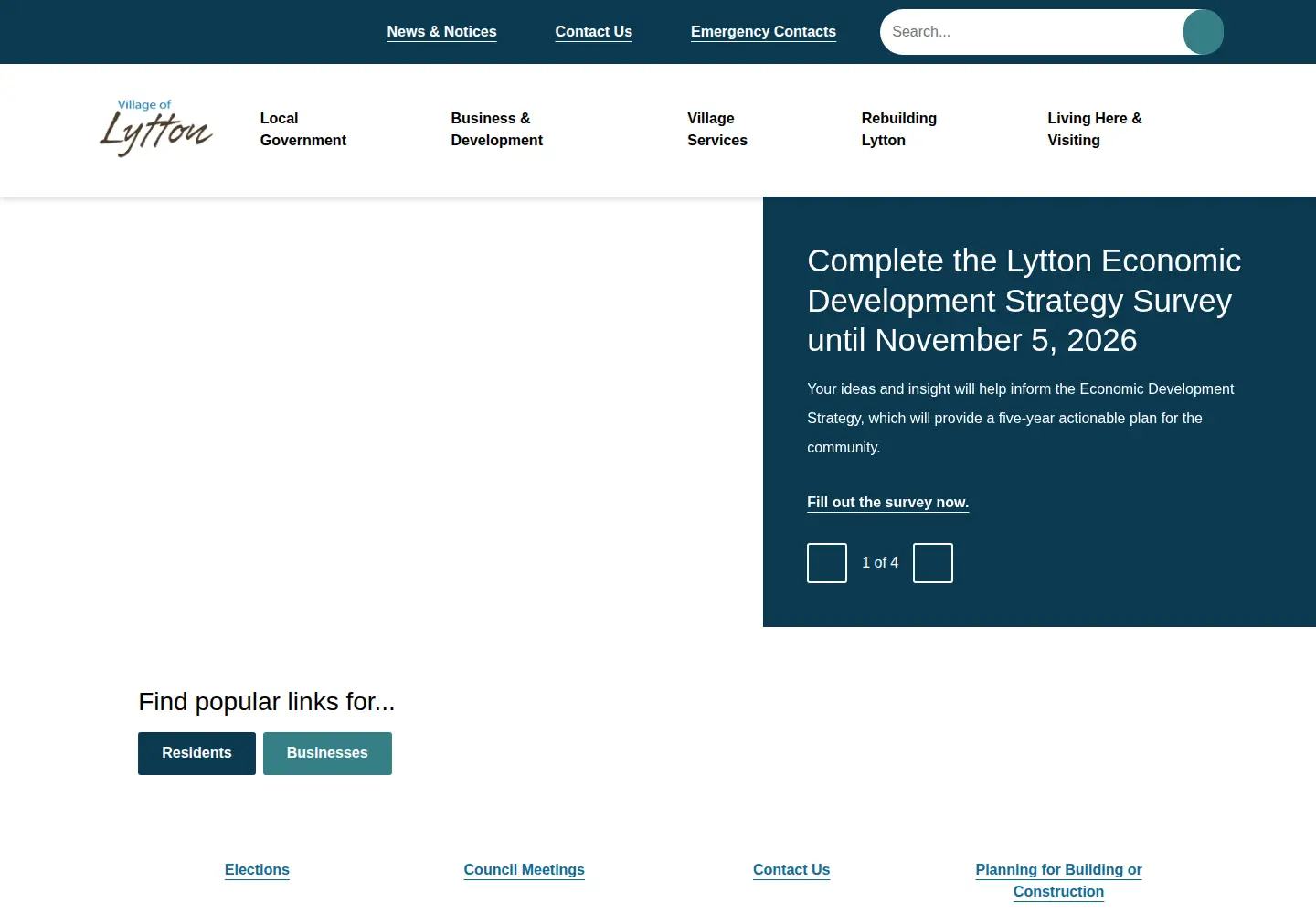The image size is (1316, 914).
Task: Focus the Search input field
Action: point(1032,32)
